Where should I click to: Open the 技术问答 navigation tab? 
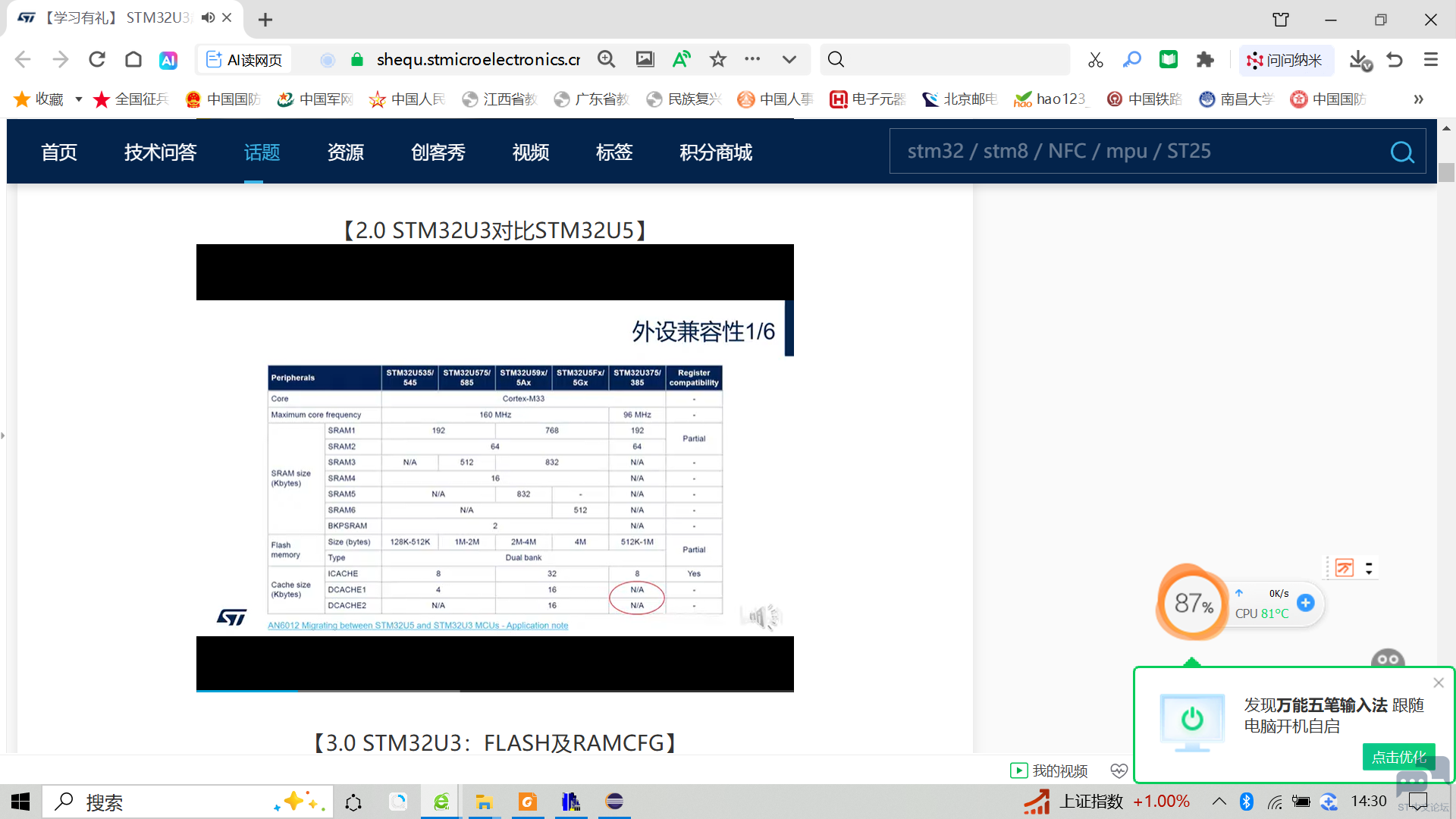coord(160,152)
